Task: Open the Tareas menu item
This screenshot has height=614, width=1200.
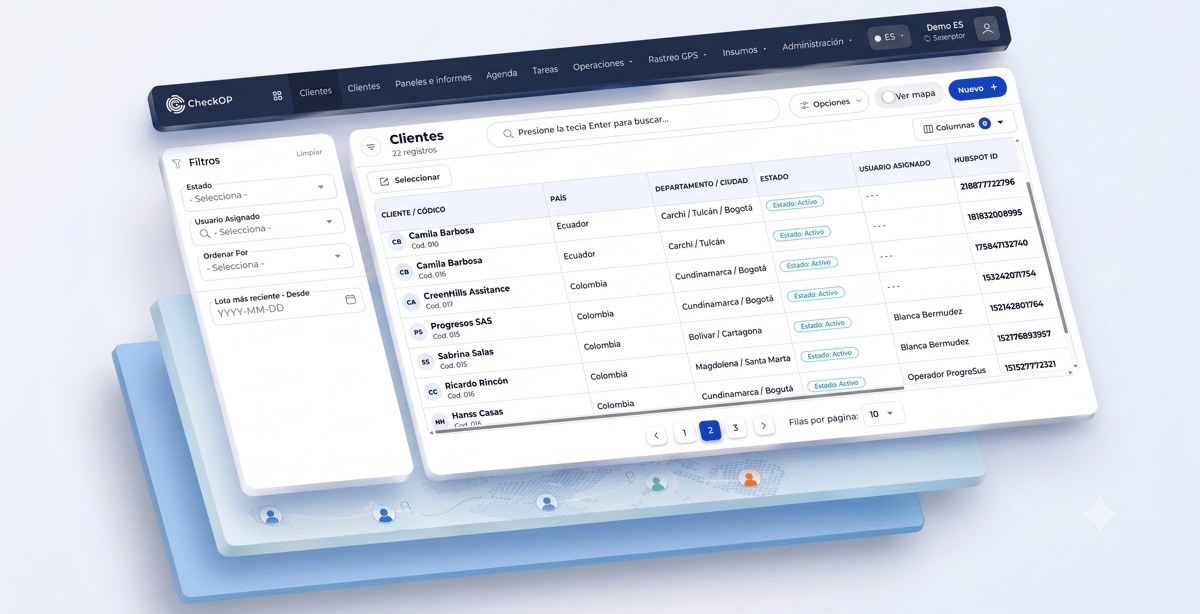Action: tap(545, 70)
